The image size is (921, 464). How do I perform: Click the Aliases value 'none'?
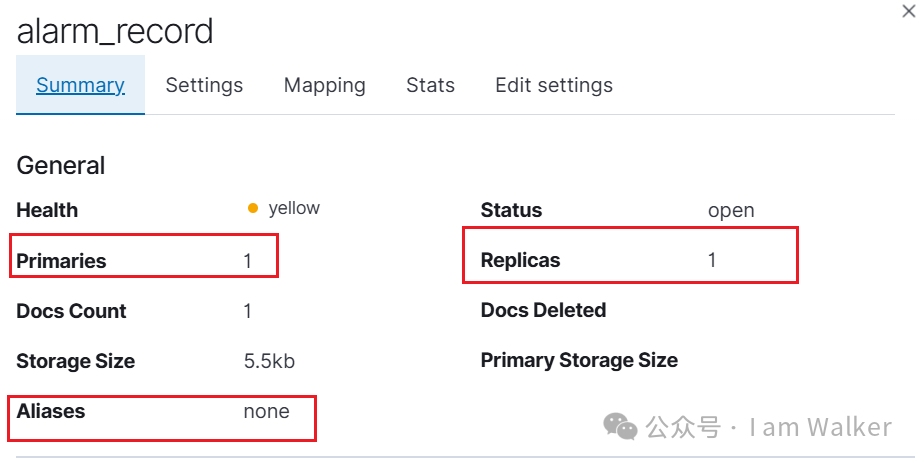(266, 411)
